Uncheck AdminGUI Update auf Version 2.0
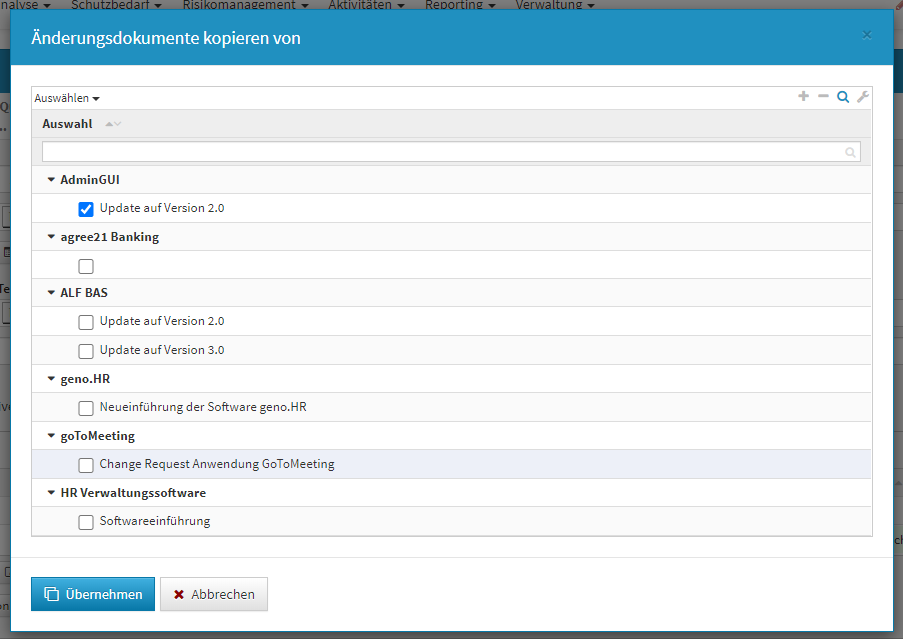Screen dimensions: 903x639 point(86,209)
